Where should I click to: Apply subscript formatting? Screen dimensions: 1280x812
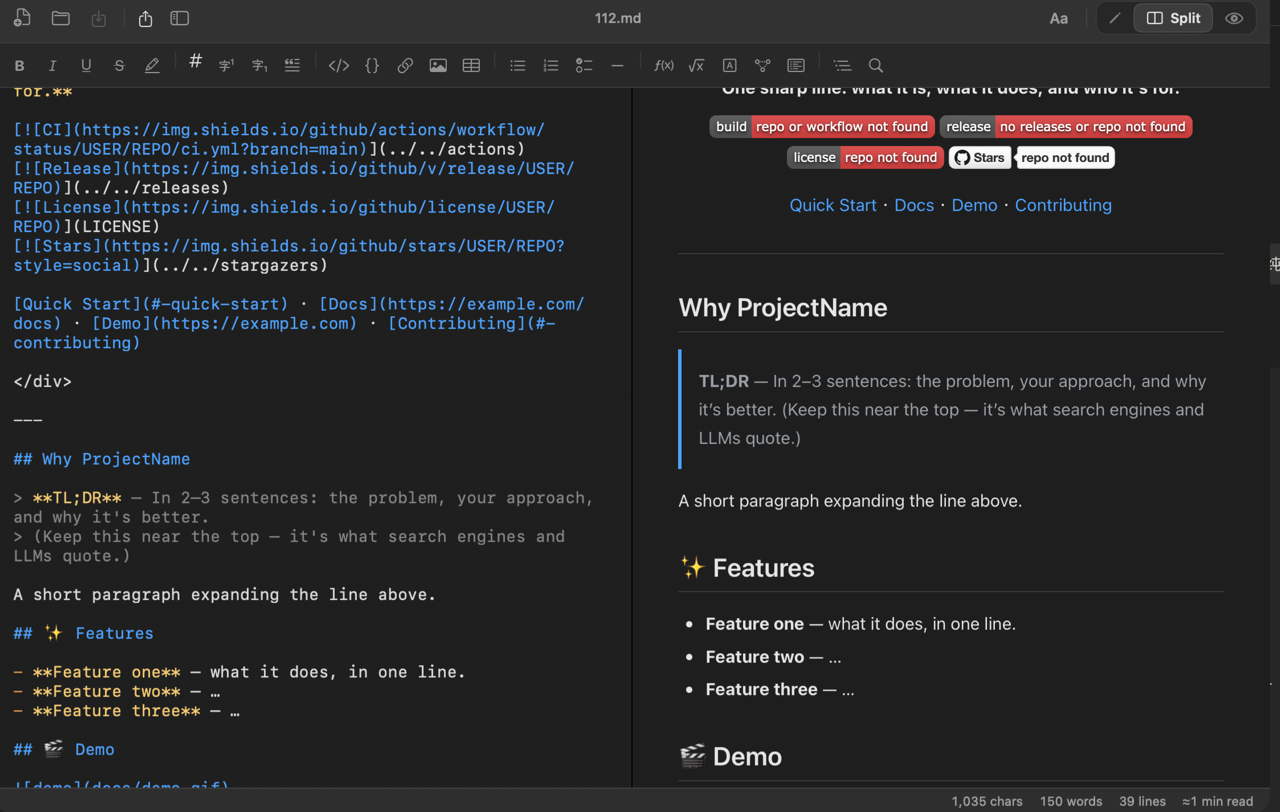[259, 65]
